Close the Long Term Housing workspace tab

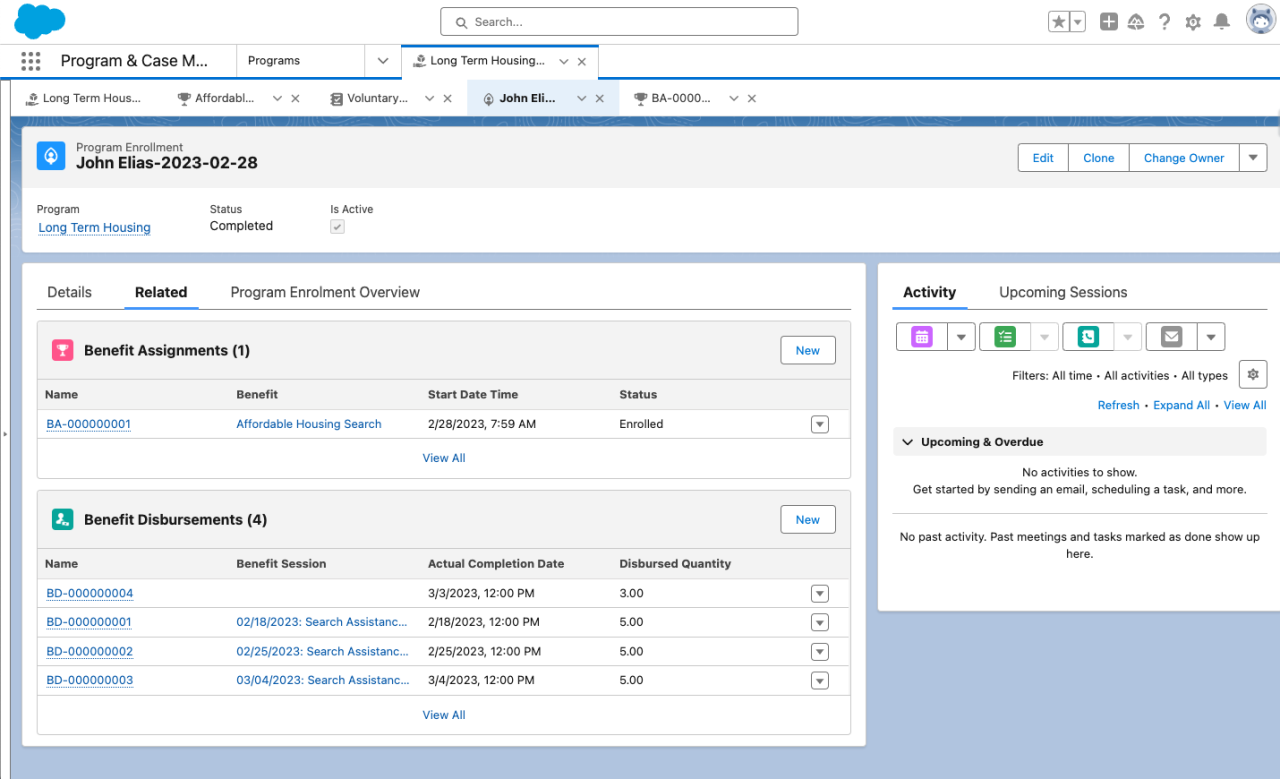coord(582,62)
